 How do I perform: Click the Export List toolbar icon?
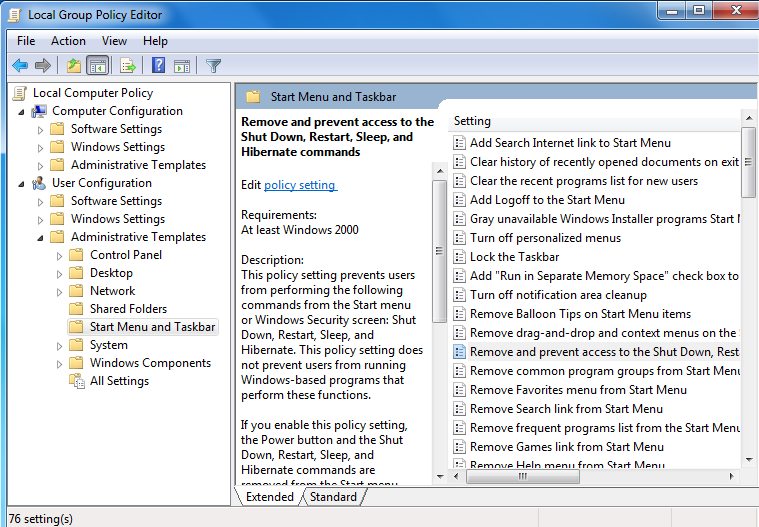coord(128,65)
